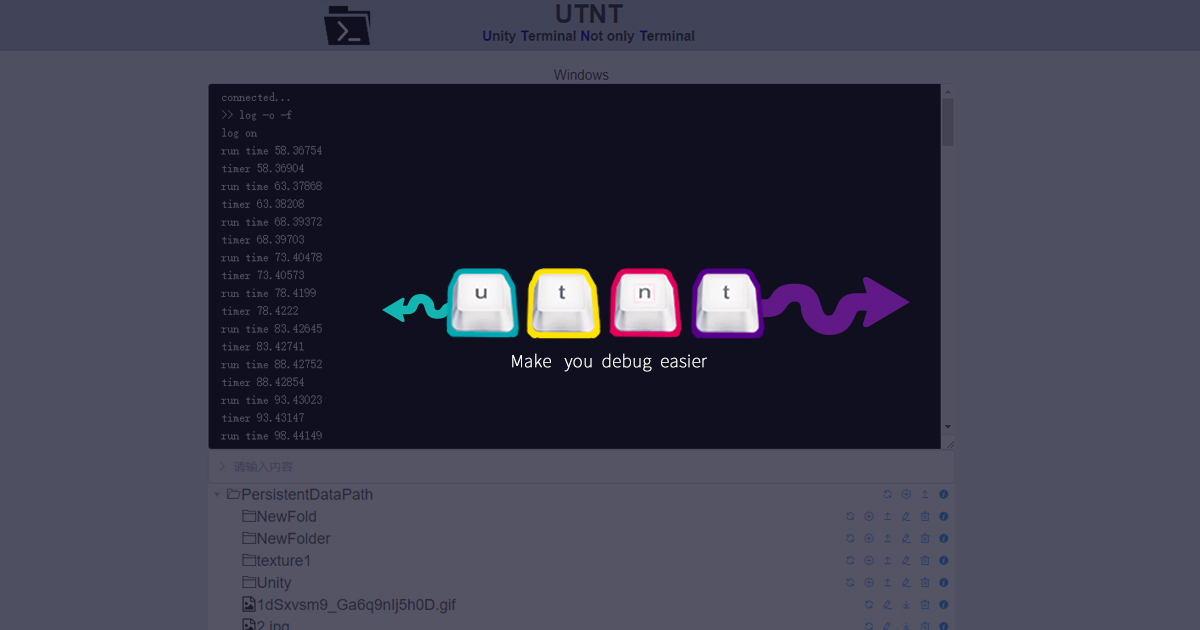Refresh the NewFold folder
1200x630 pixels.
click(x=850, y=516)
